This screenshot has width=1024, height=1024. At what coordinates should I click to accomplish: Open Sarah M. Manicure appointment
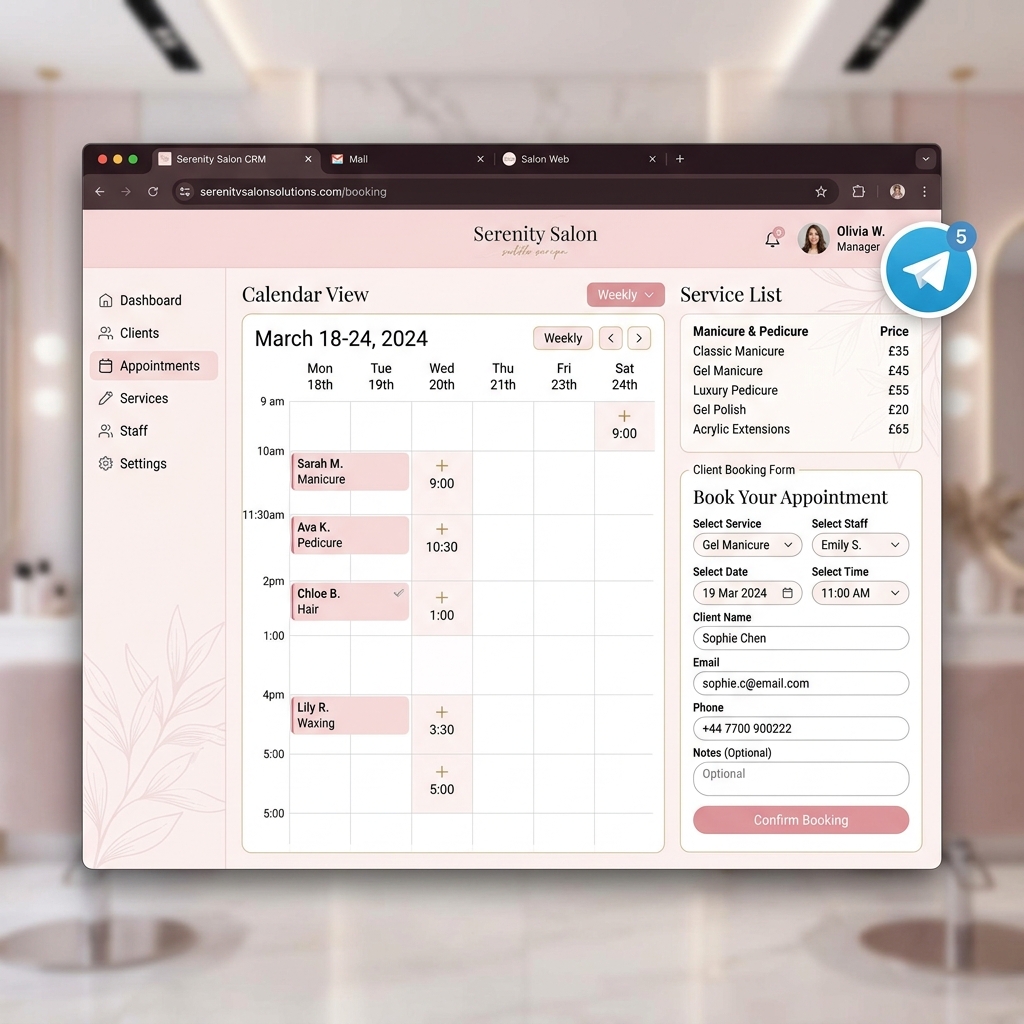click(351, 472)
